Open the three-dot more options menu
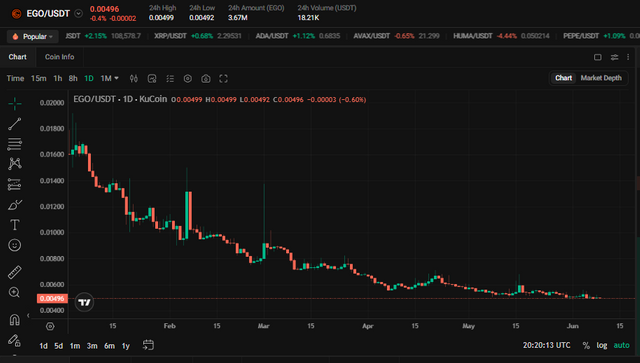The height and width of the screenshot is (363, 640). pos(628,57)
